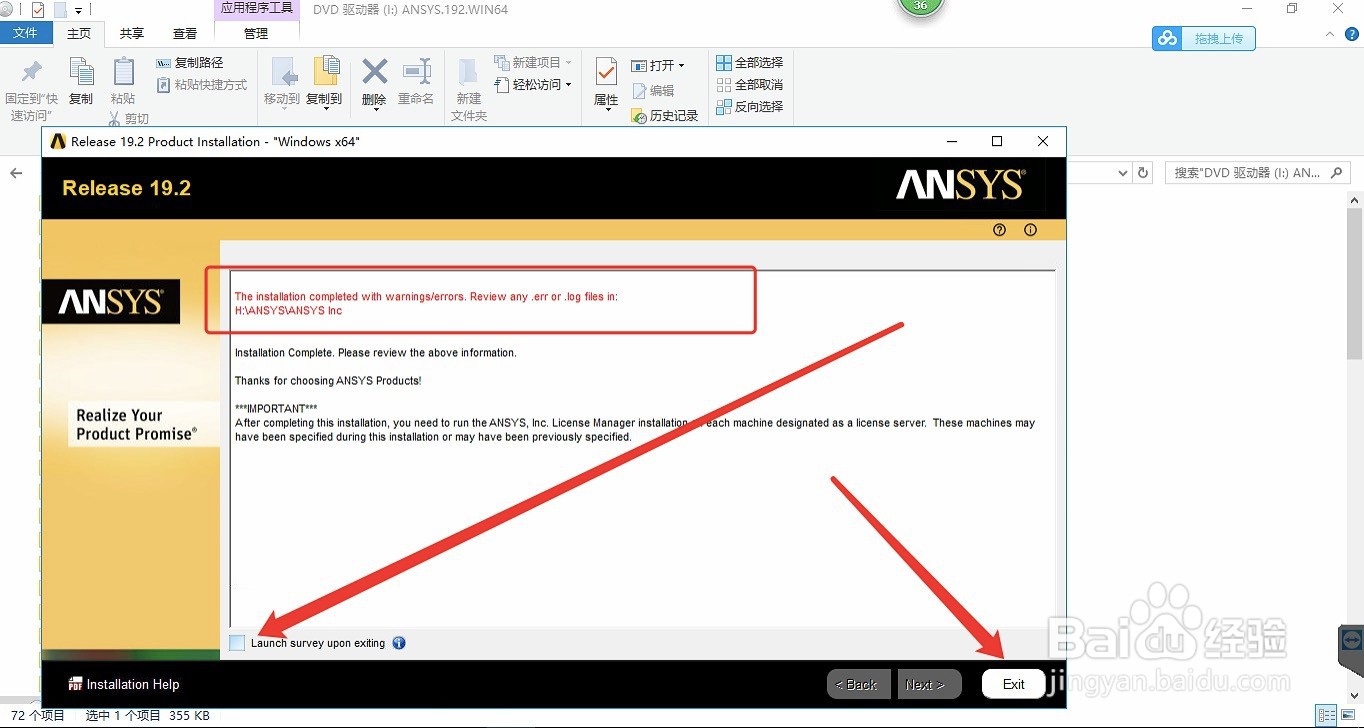Click the address bar refresh icon

(x=1144, y=173)
